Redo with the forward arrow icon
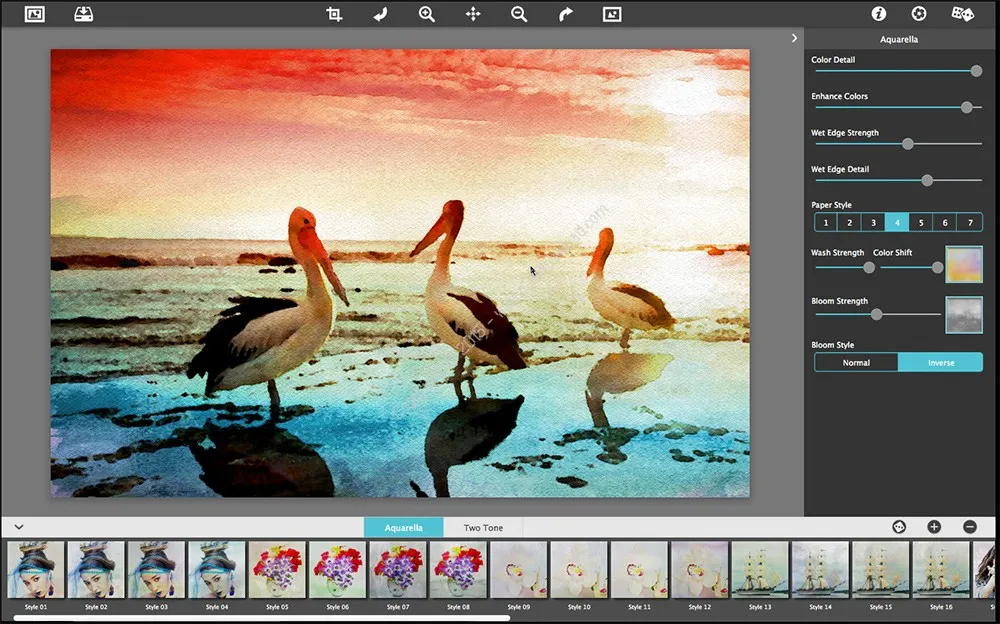The width and height of the screenshot is (1000, 624). (x=566, y=14)
